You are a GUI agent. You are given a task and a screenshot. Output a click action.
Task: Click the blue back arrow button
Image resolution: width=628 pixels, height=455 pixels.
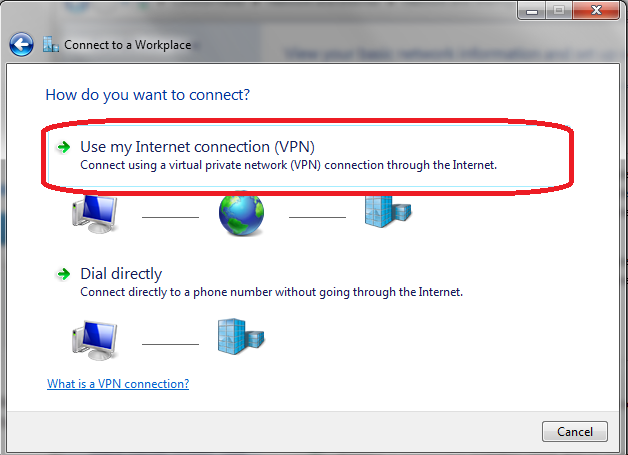pos(21,44)
